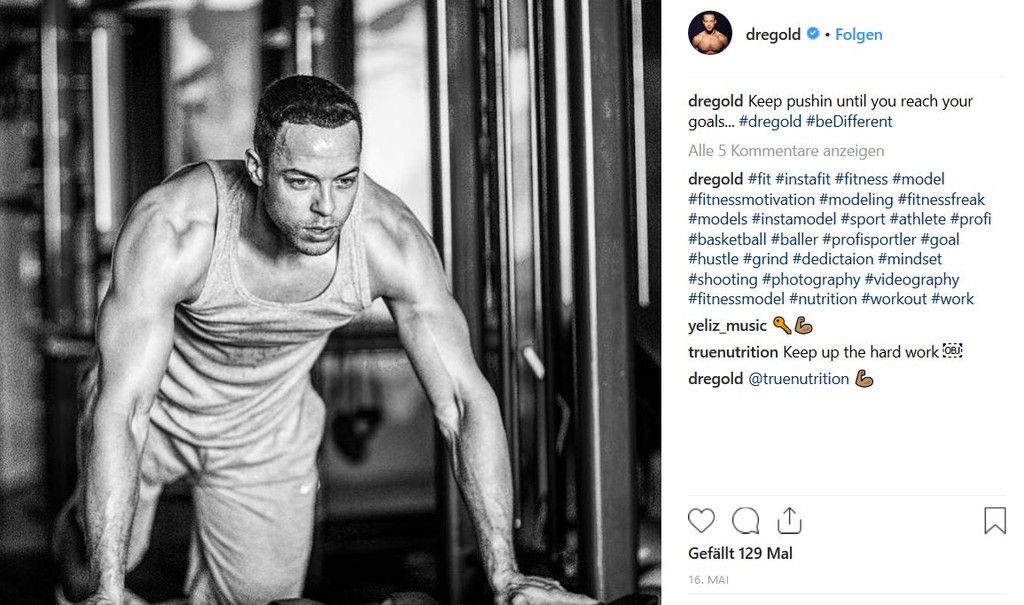The height and width of the screenshot is (605, 1024).
Task: Click the black-and-white gym photo
Action: pos(330,302)
